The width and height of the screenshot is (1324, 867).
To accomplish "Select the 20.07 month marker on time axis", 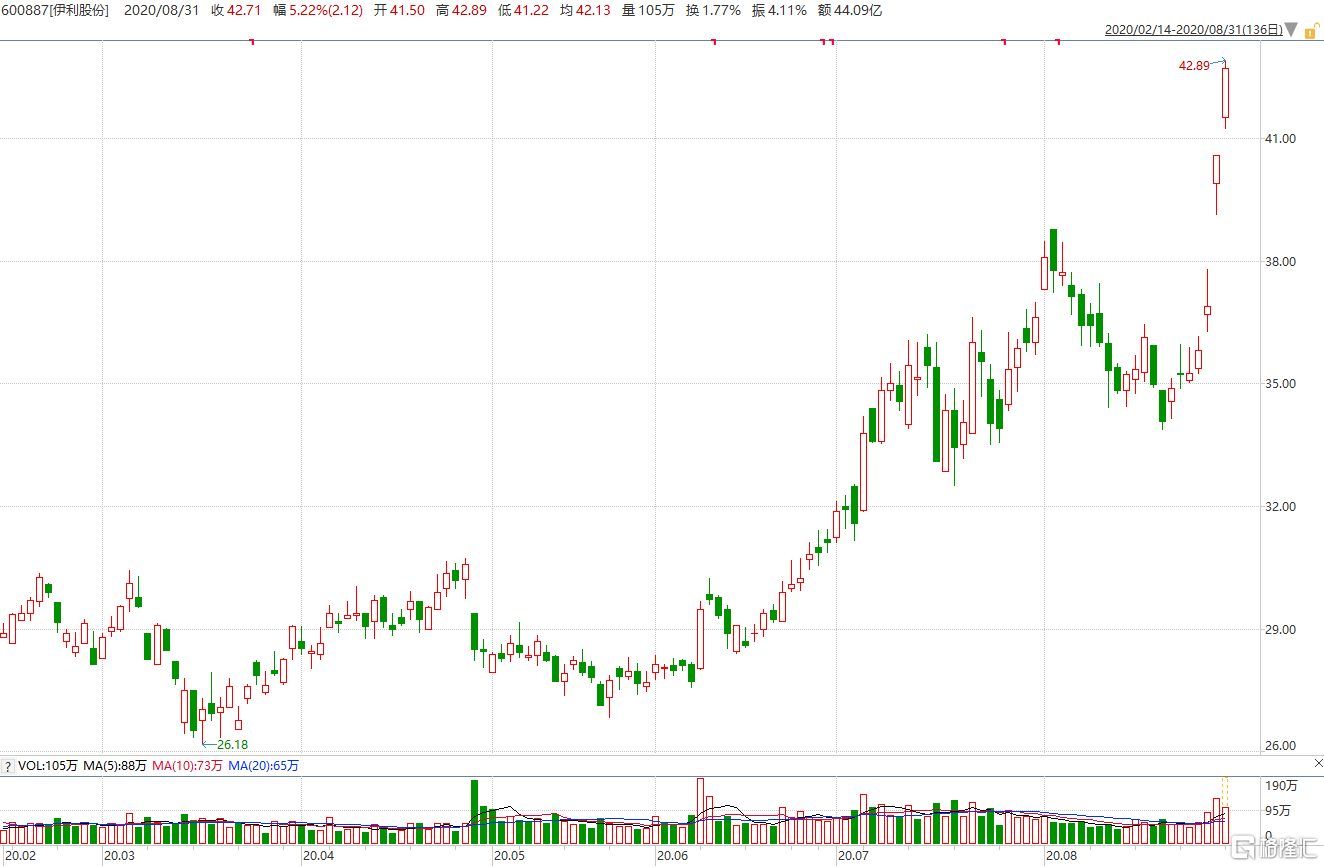I will coord(854,857).
